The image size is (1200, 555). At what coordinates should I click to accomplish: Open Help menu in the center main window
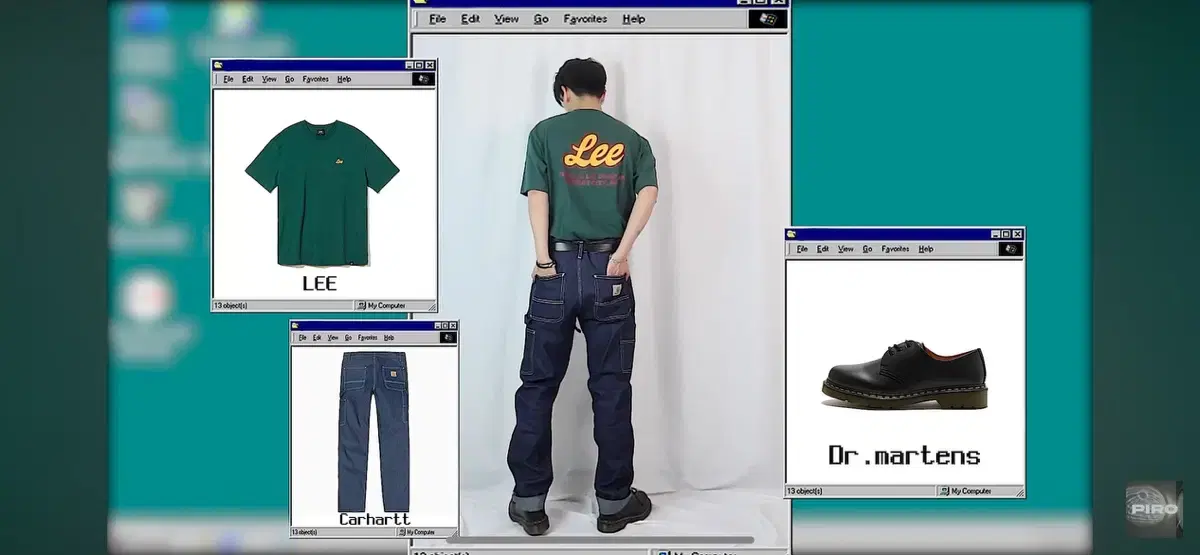(634, 19)
